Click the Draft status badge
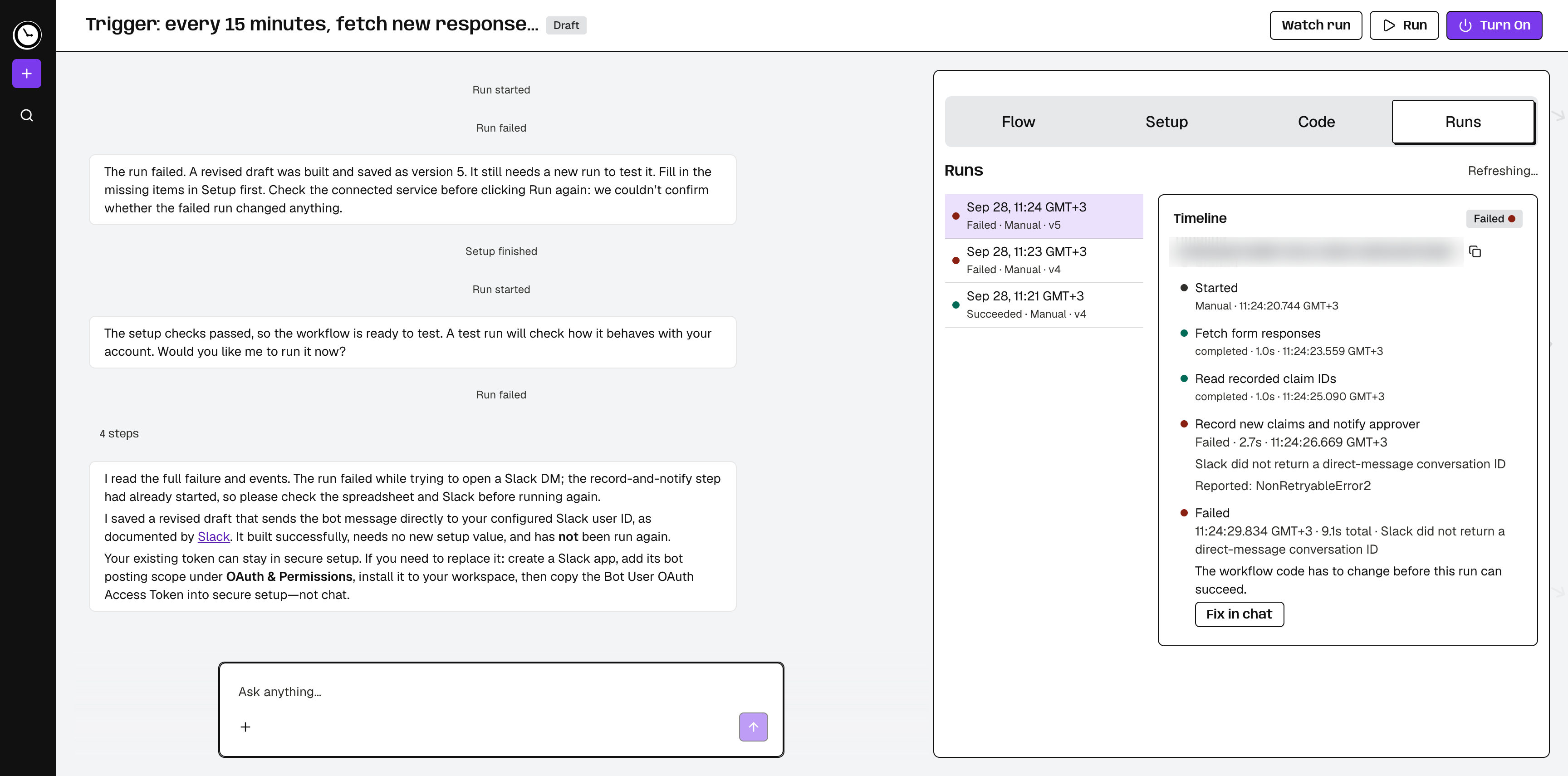The width and height of the screenshot is (1568, 776). [565, 25]
